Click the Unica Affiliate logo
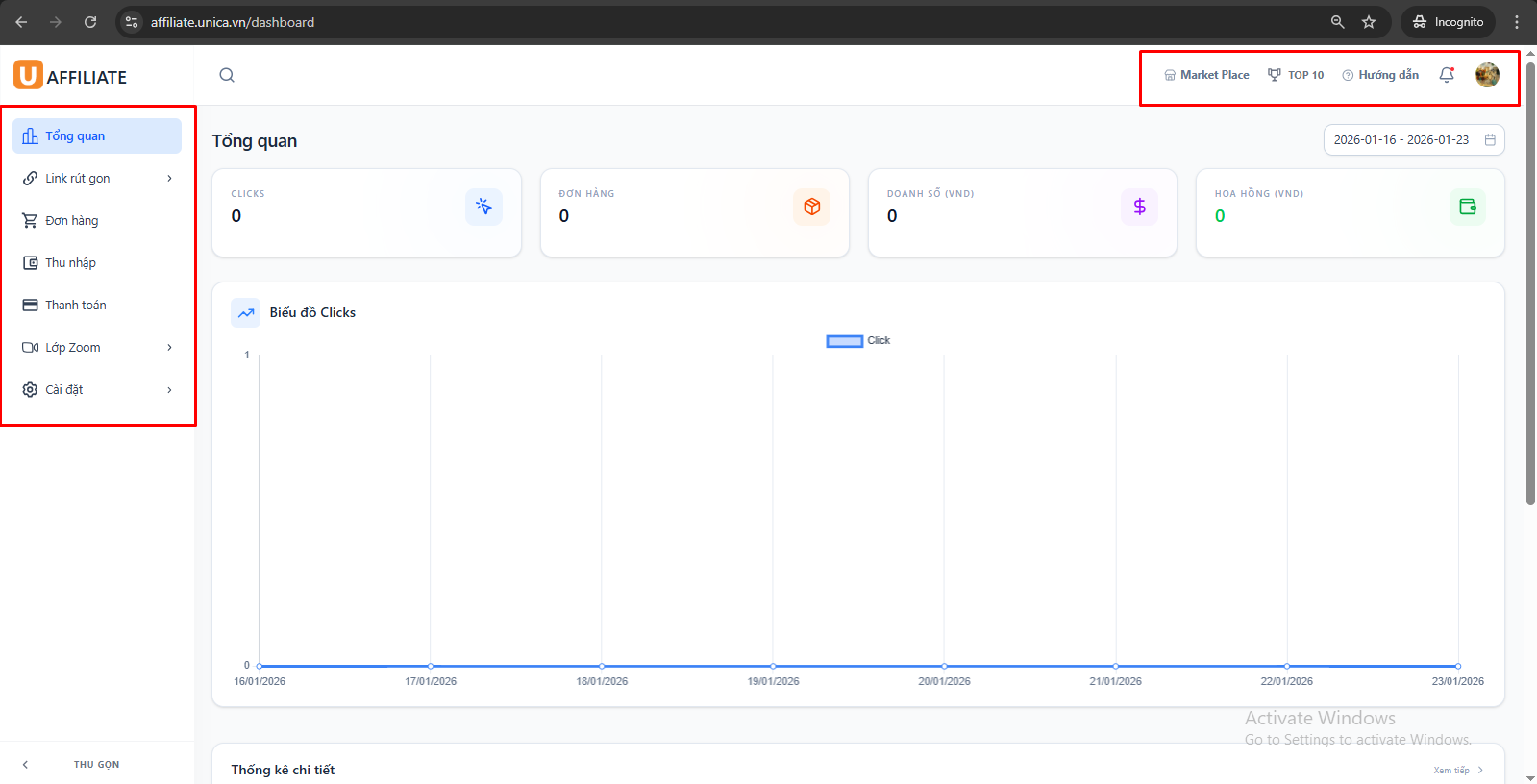Screen dimensions: 1537x784 pyautogui.click(x=70, y=76)
